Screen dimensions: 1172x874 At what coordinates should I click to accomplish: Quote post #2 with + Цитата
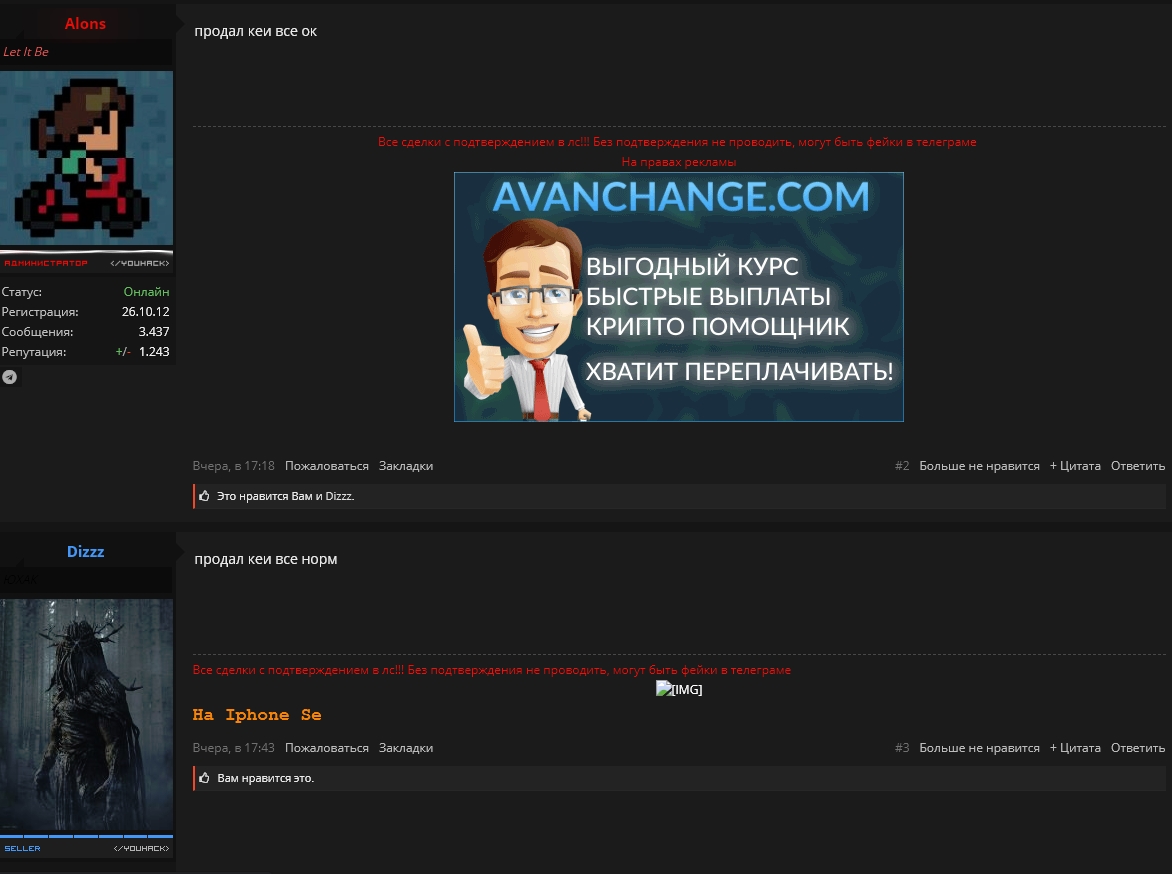[x=1075, y=466]
